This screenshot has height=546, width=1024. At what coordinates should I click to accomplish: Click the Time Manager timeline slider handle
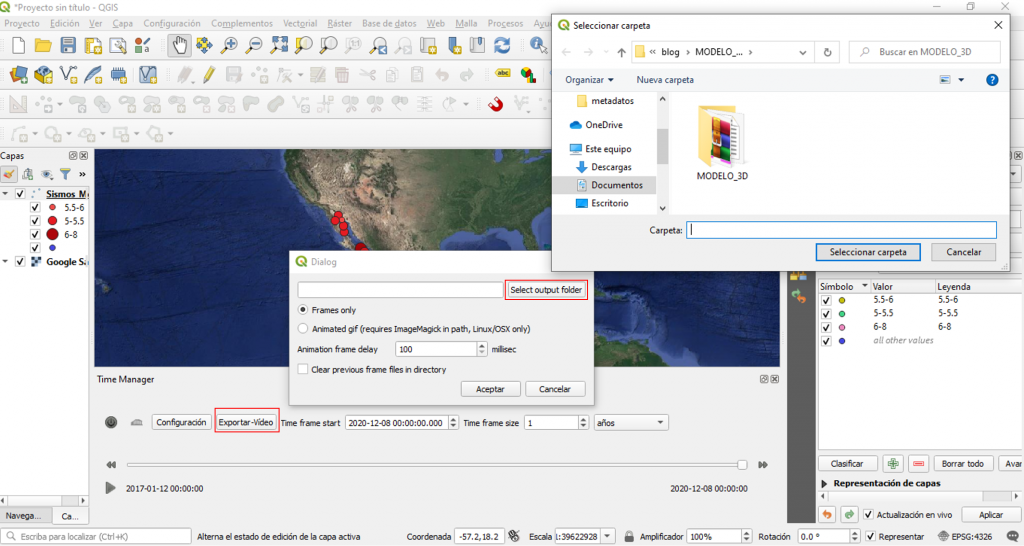(x=741, y=464)
